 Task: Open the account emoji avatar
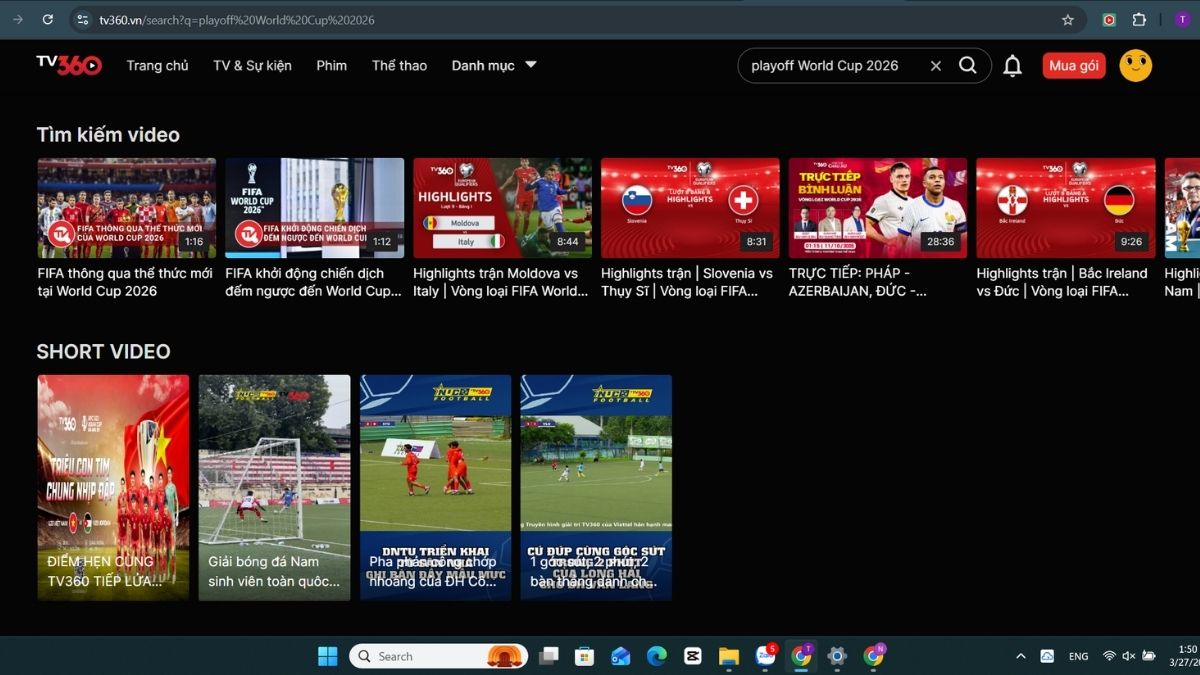pos(1136,65)
